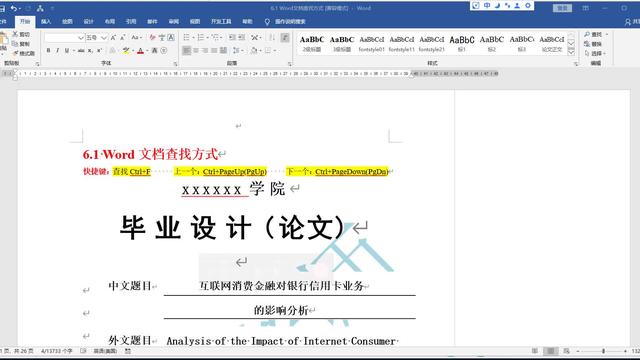Viewport: 640px width, 360px height.
Task: Expand the styles gallery more arrow
Action: pos(571,52)
